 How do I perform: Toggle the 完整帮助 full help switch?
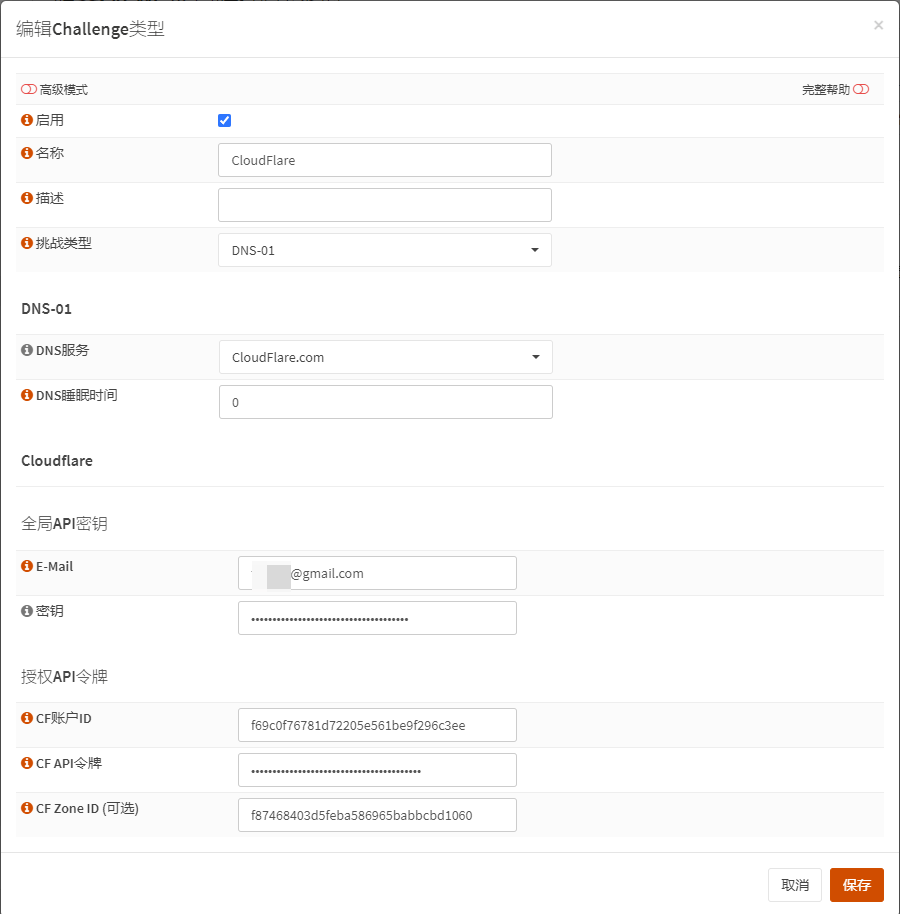tap(861, 90)
